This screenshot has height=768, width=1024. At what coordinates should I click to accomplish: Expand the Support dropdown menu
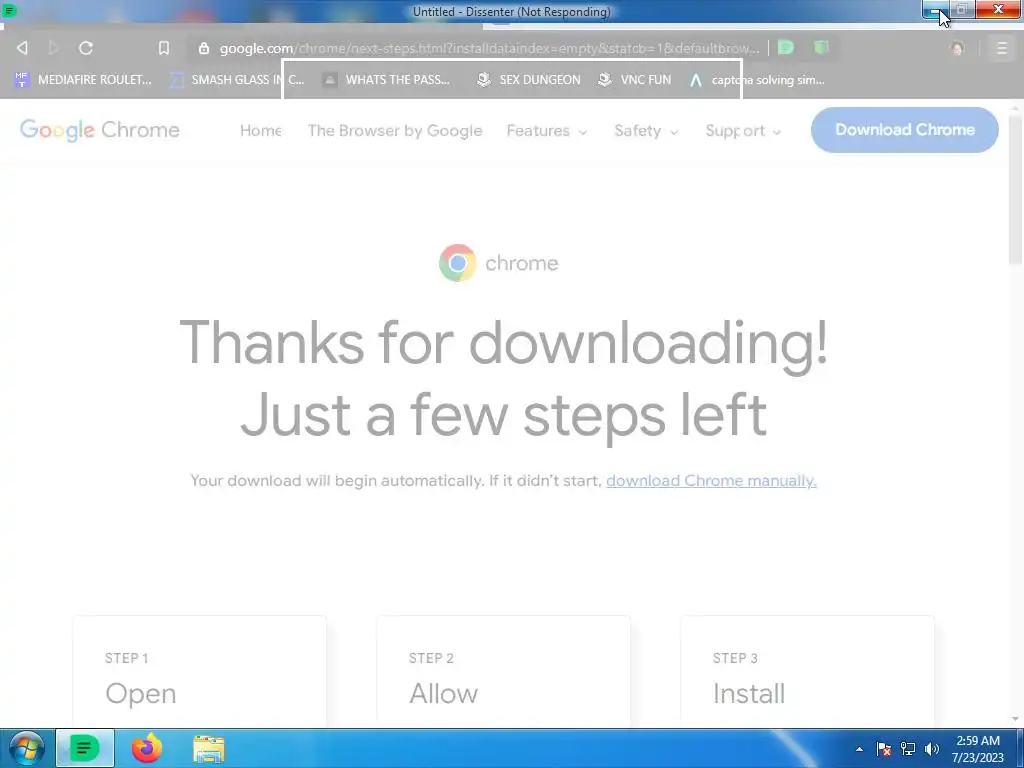(x=743, y=131)
